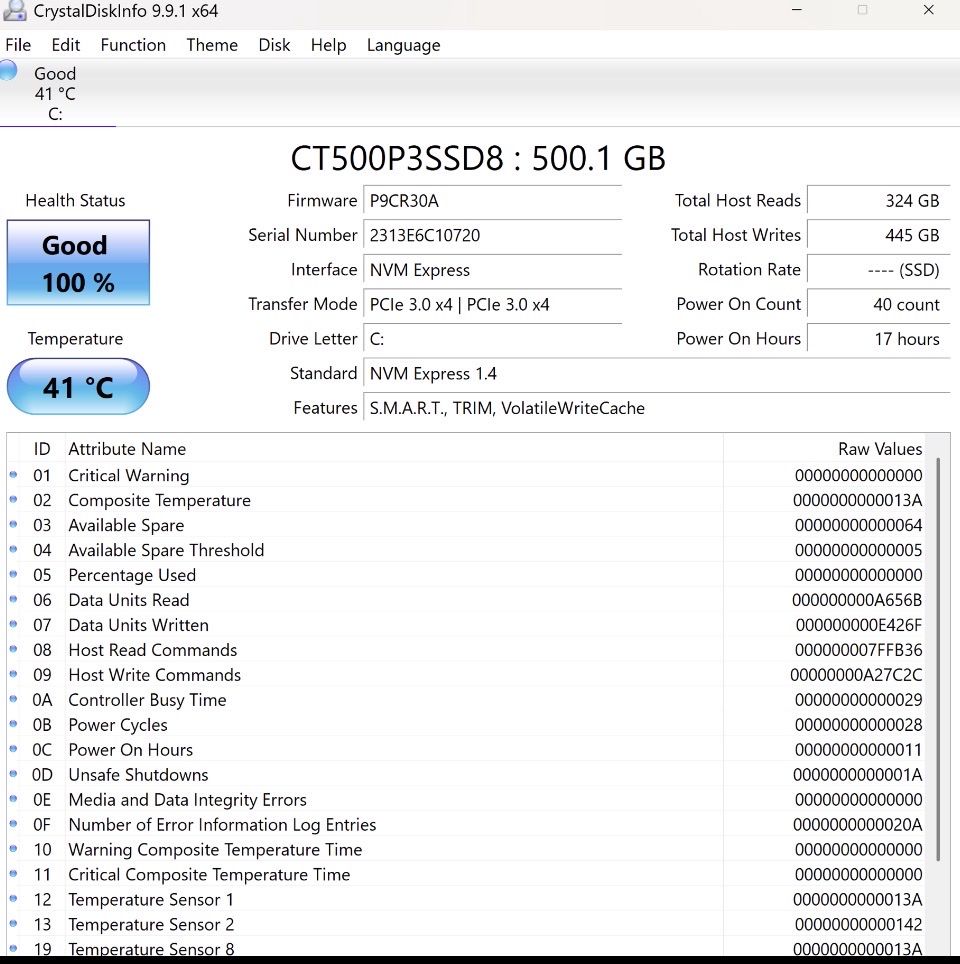Click raw value 000000000A656B
The width and height of the screenshot is (960, 964).
pos(857,600)
